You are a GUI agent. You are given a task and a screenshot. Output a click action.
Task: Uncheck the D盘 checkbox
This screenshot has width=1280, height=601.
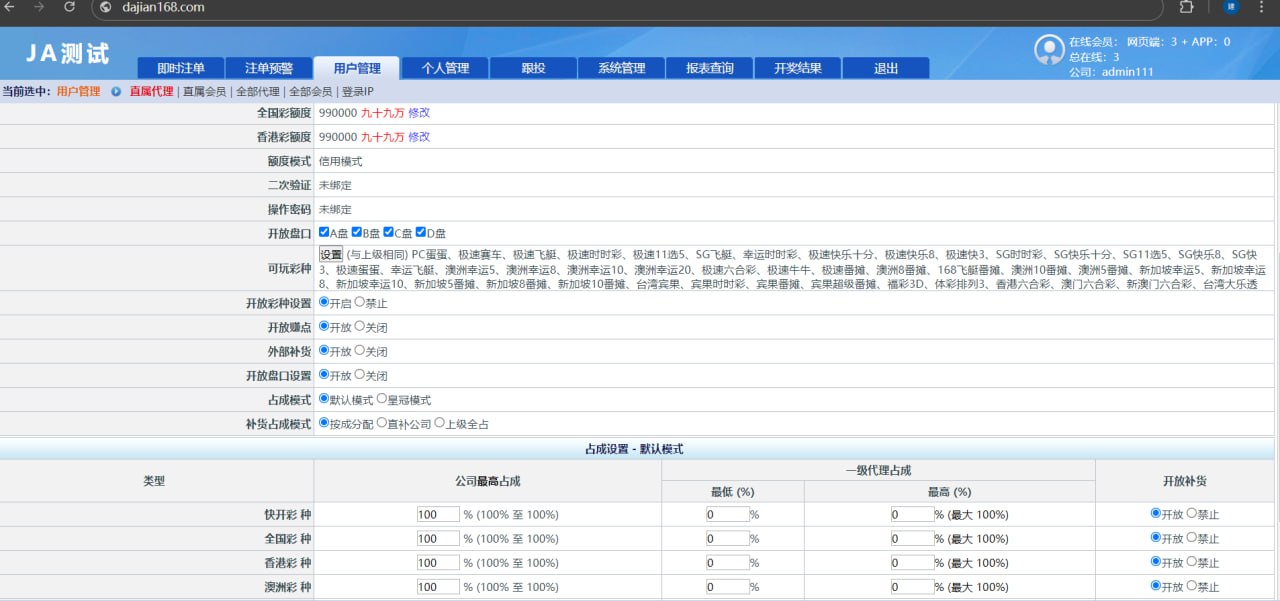point(421,233)
